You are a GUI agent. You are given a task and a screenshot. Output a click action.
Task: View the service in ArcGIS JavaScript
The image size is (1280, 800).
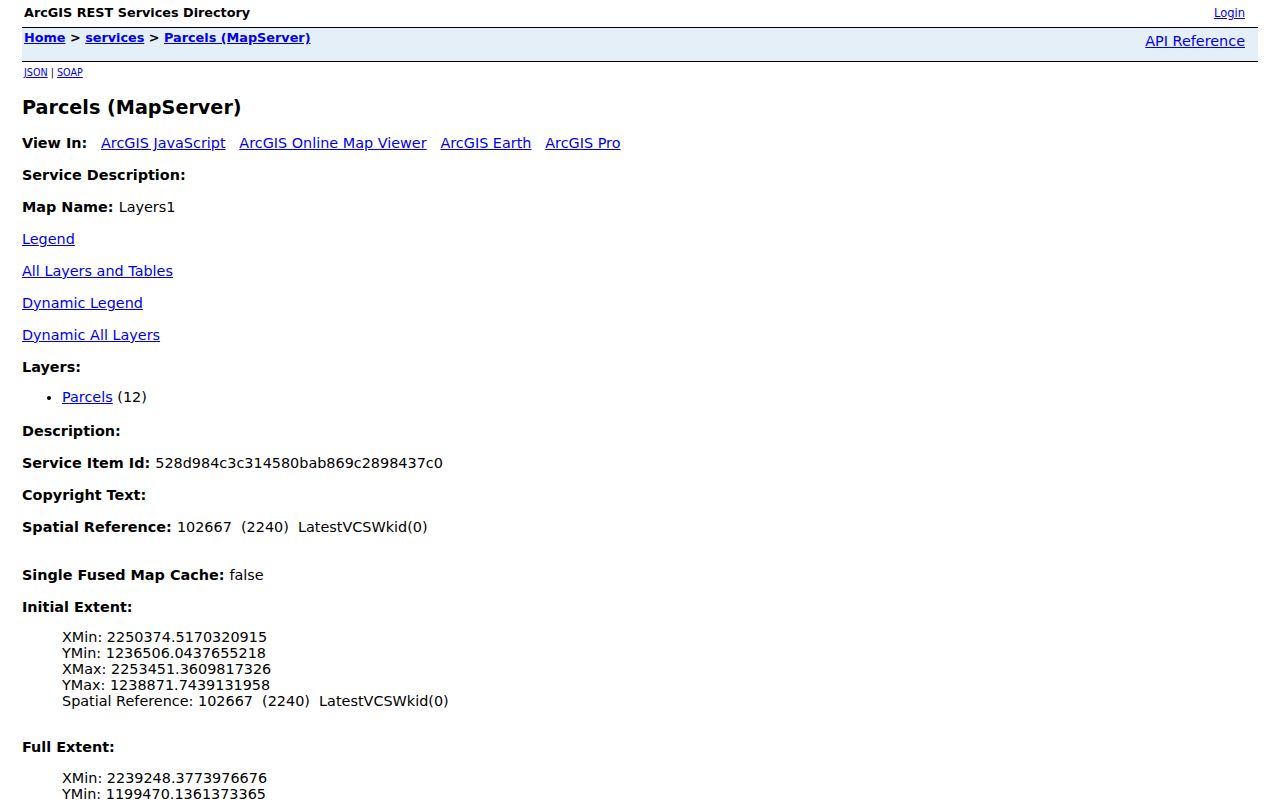(x=163, y=143)
